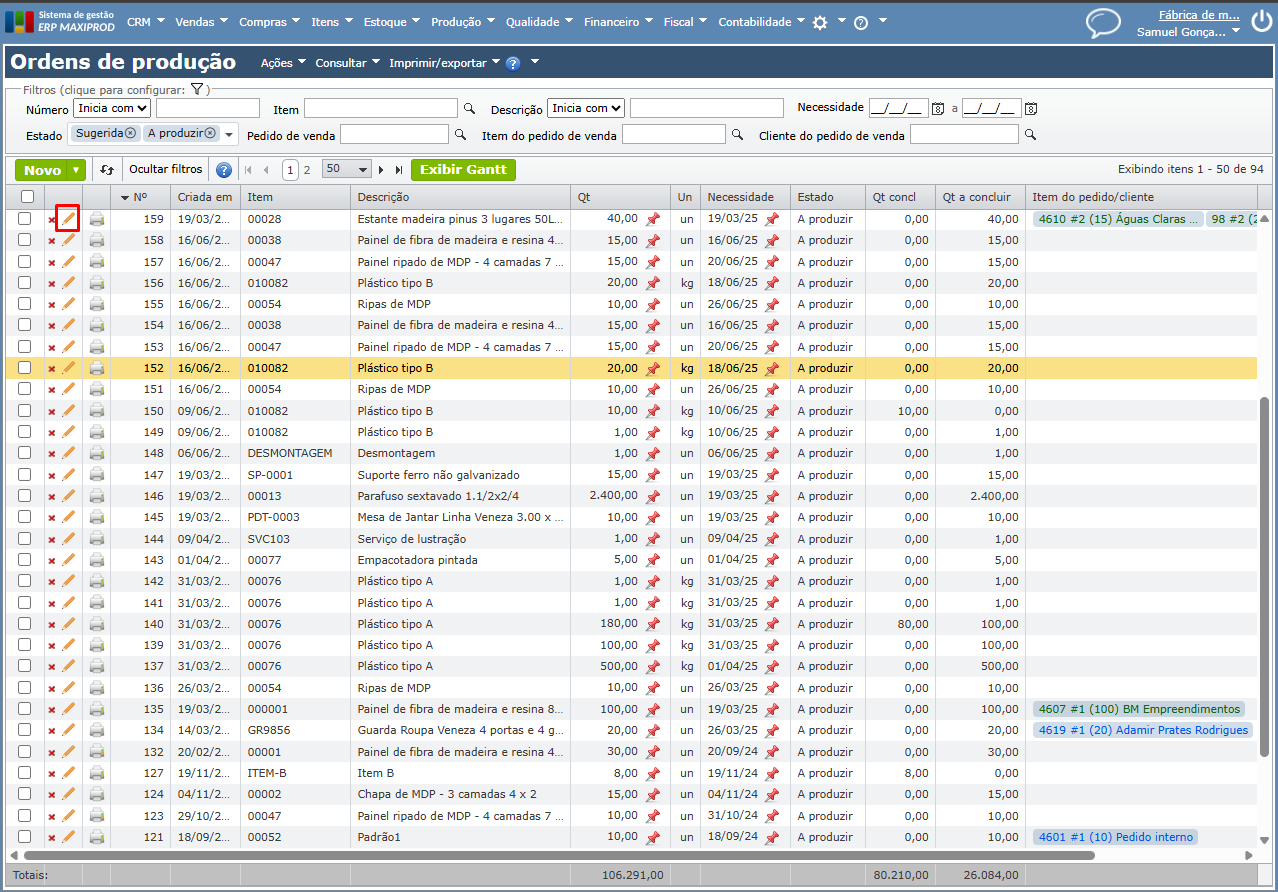The height and width of the screenshot is (892, 1278).
Task: Click the search magnifier next to Item field
Action: pyautogui.click(x=469, y=108)
